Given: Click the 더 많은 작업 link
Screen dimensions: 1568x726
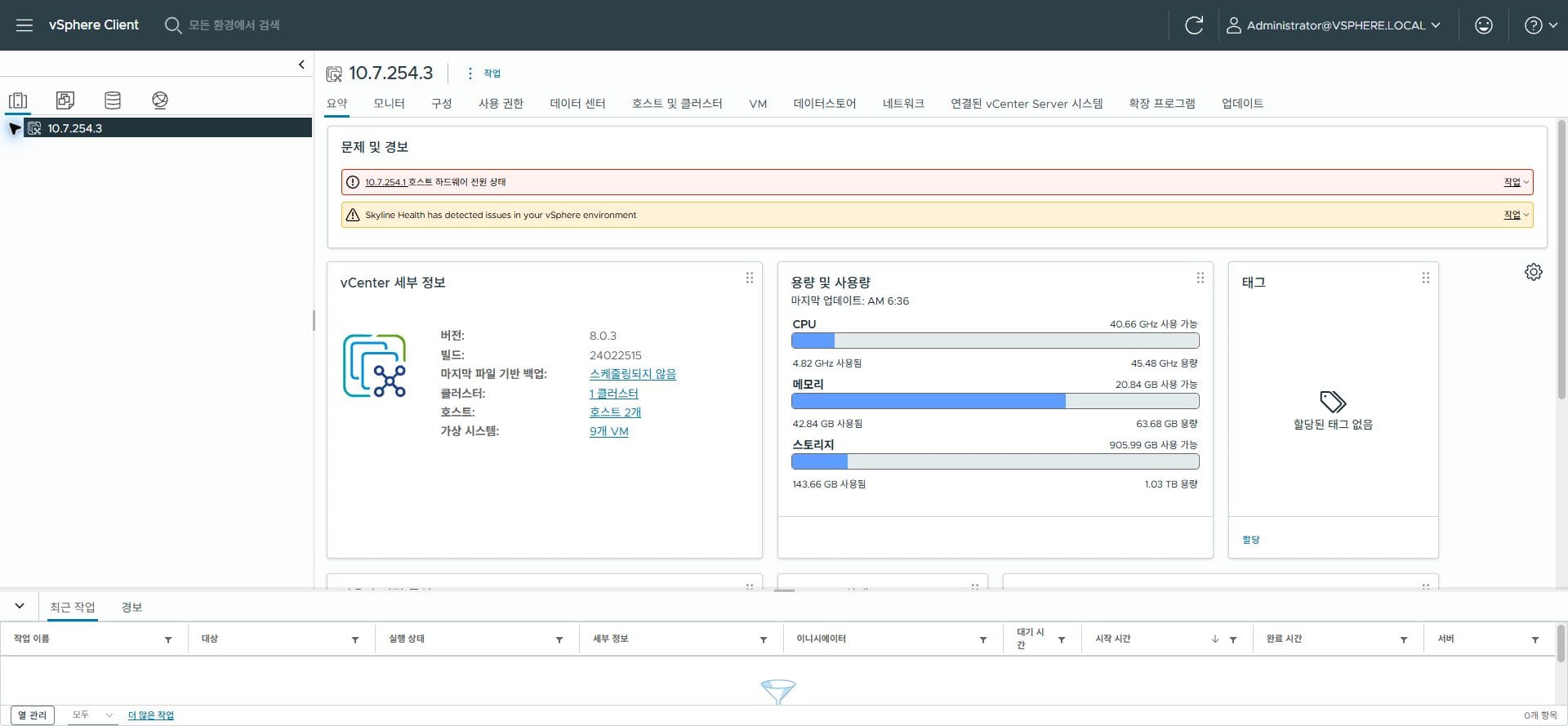Looking at the screenshot, I should 151,715.
